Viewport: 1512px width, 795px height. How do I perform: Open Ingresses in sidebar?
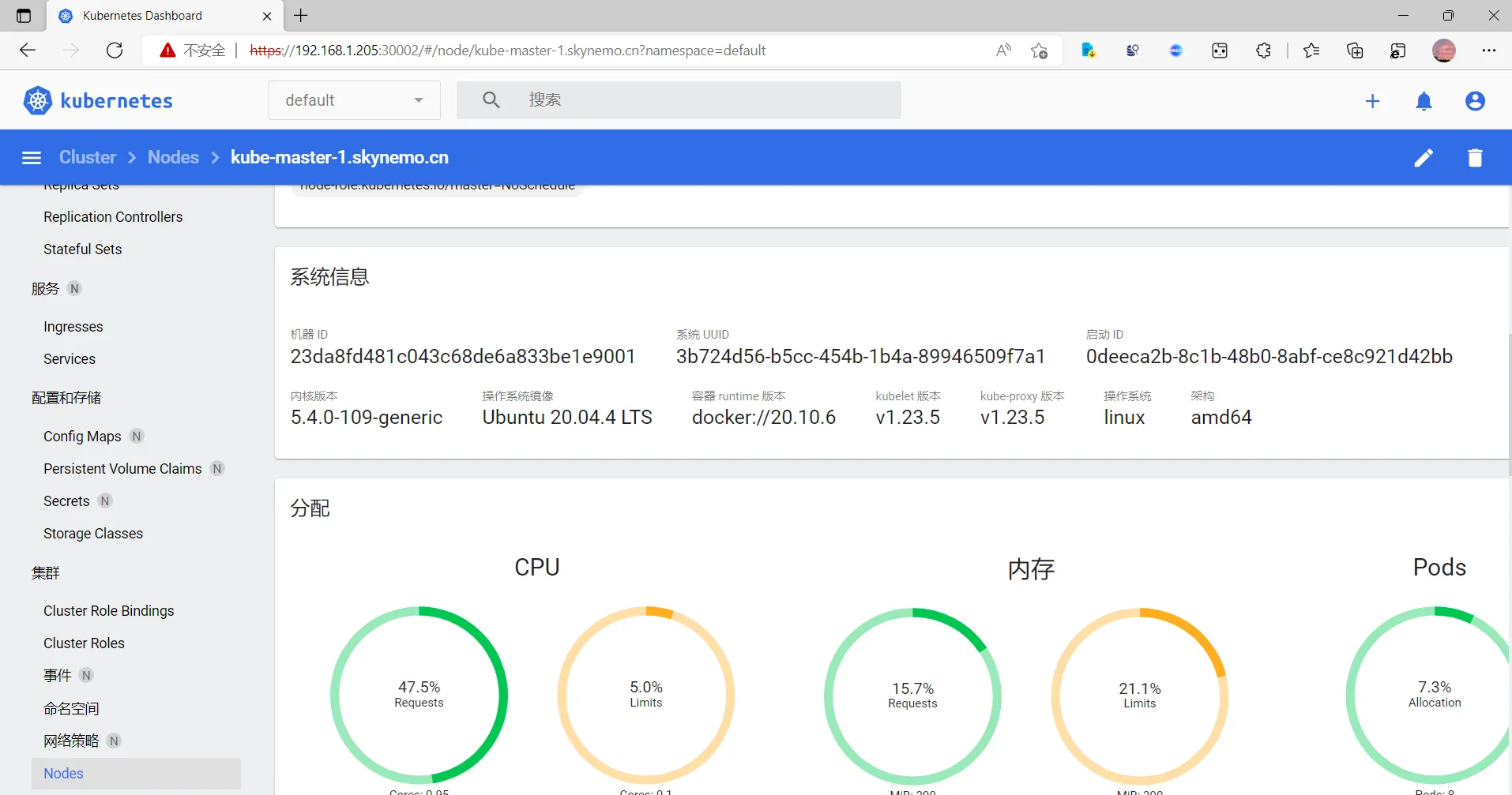(73, 327)
